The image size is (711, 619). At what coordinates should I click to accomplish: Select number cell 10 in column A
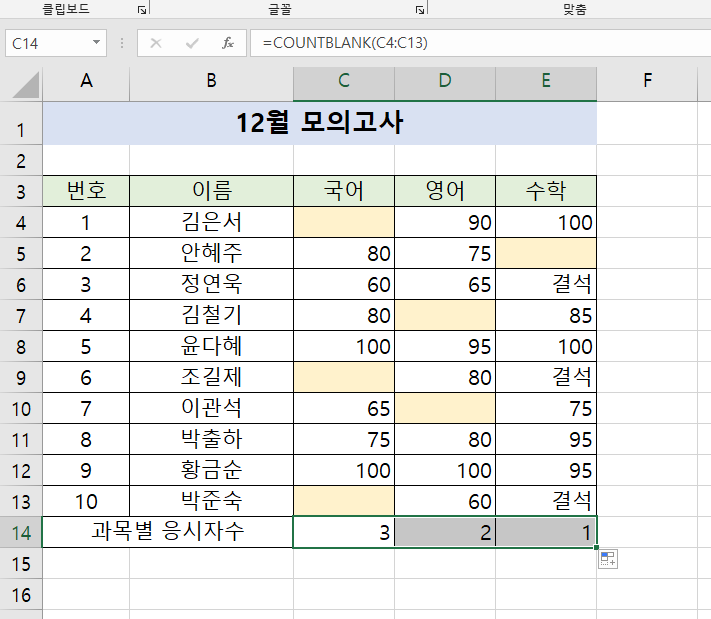tap(86, 501)
